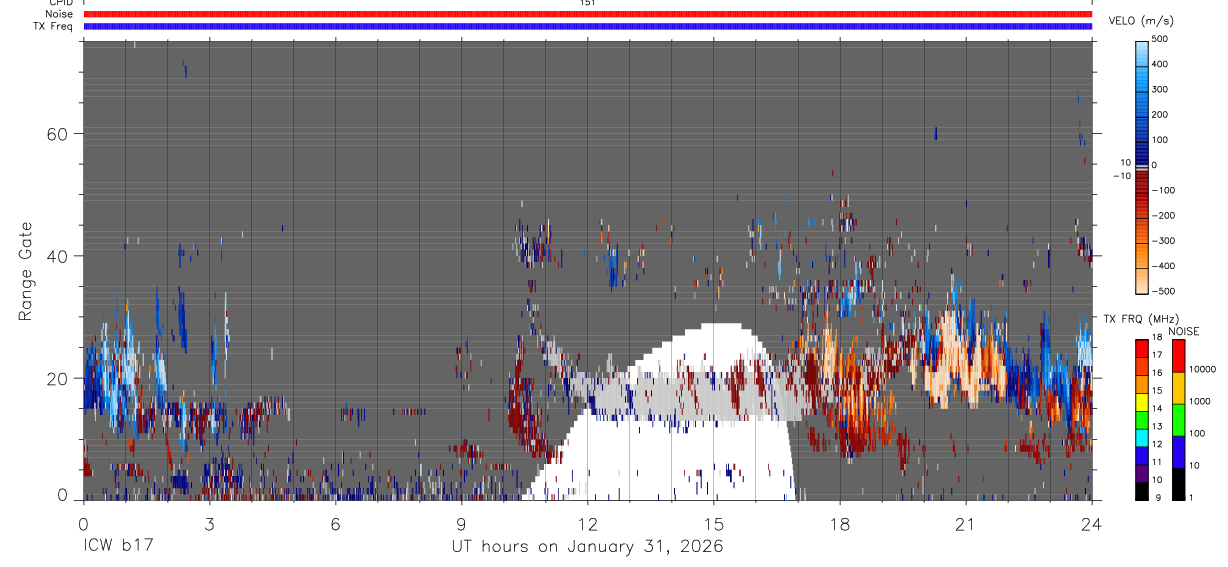Viewport: 1228px width, 567px height.
Task: Click the "3" hour tick on the time axis
Action: 209,523
